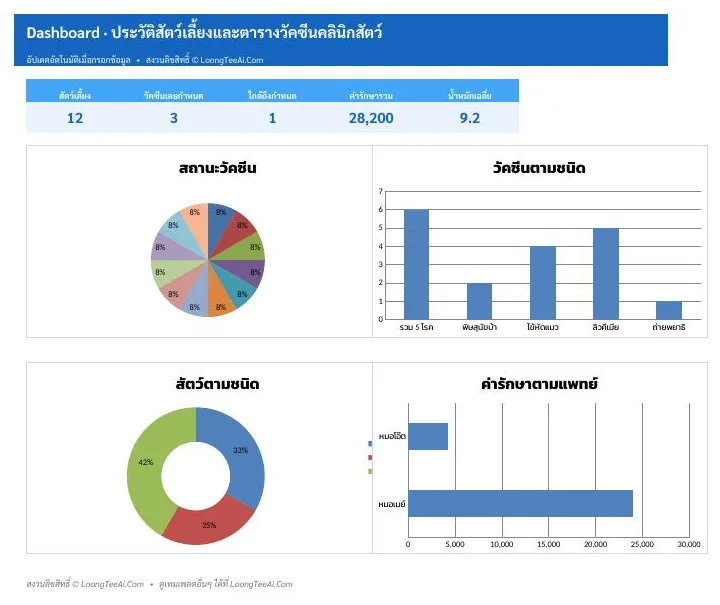720x605 pixels.
Task: Select the ถ่ายพยาธิ bar
Action: point(669,310)
